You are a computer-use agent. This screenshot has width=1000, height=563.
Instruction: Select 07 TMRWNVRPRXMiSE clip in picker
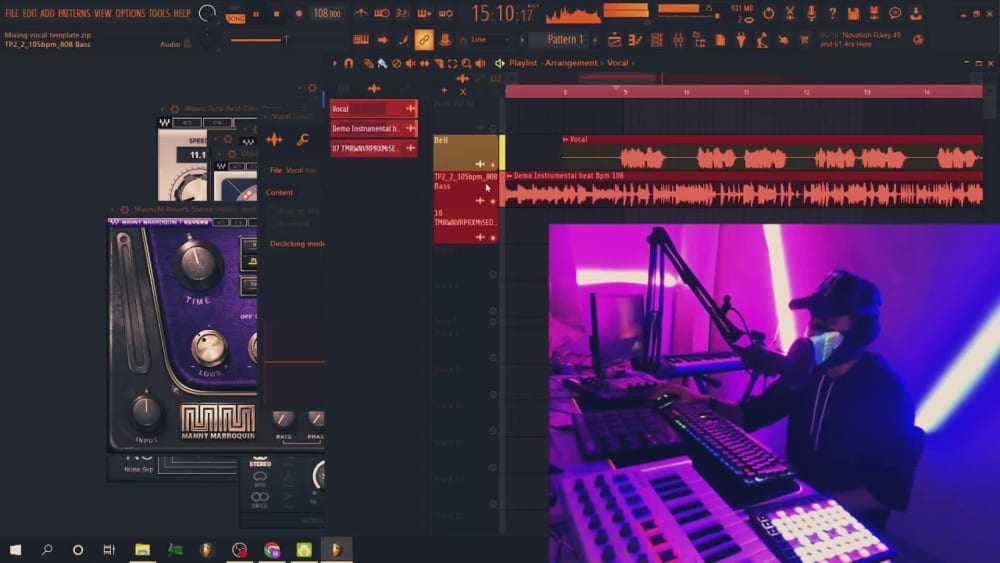(x=373, y=148)
